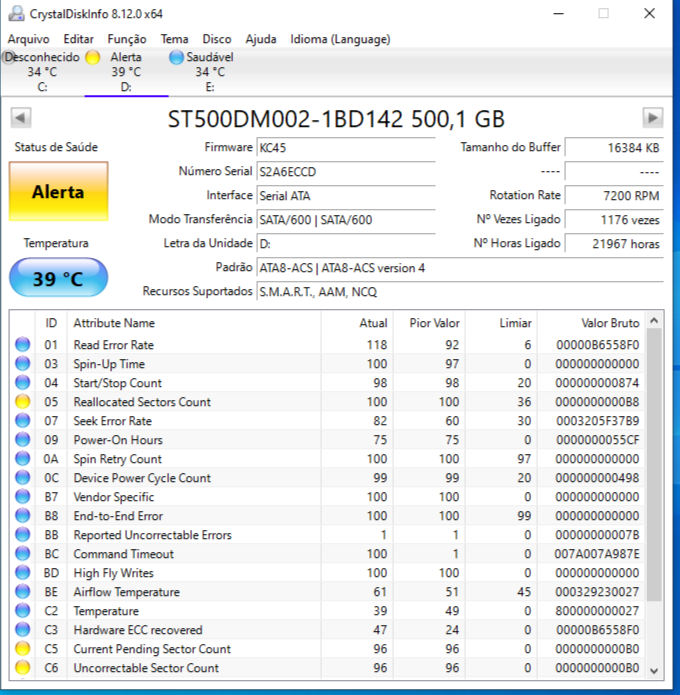Click status icon for Read Error Rate
Screen dimensions: 680x695
pyautogui.click(x=23, y=344)
